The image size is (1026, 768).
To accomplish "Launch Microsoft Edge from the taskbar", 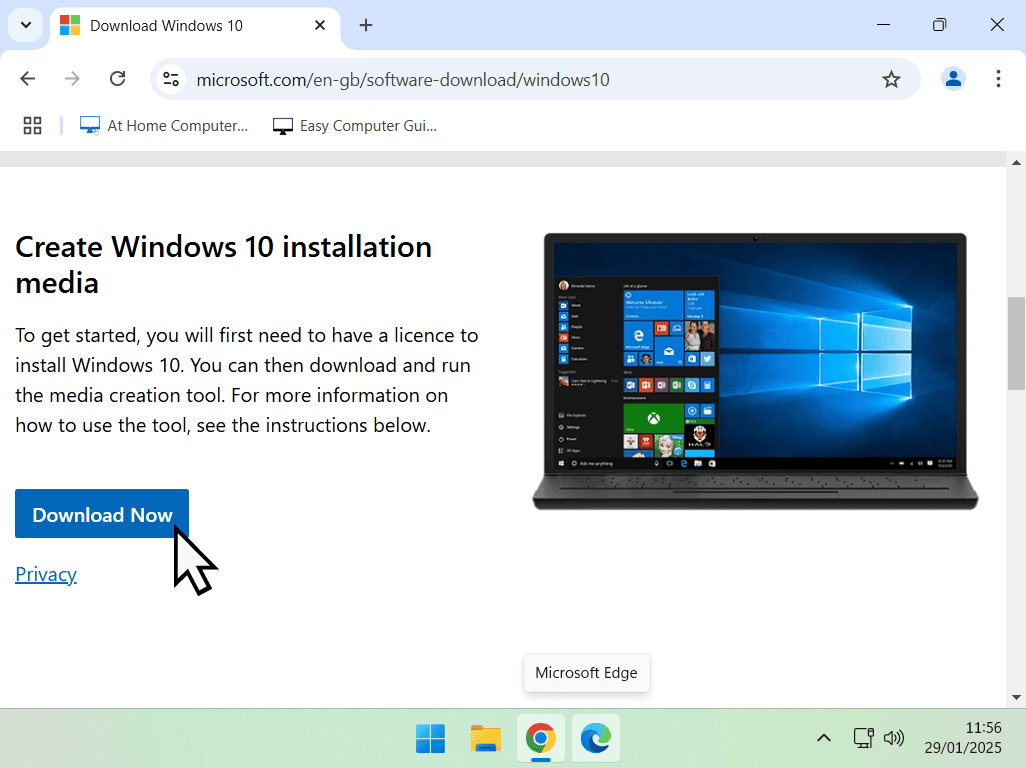I will click(x=595, y=738).
